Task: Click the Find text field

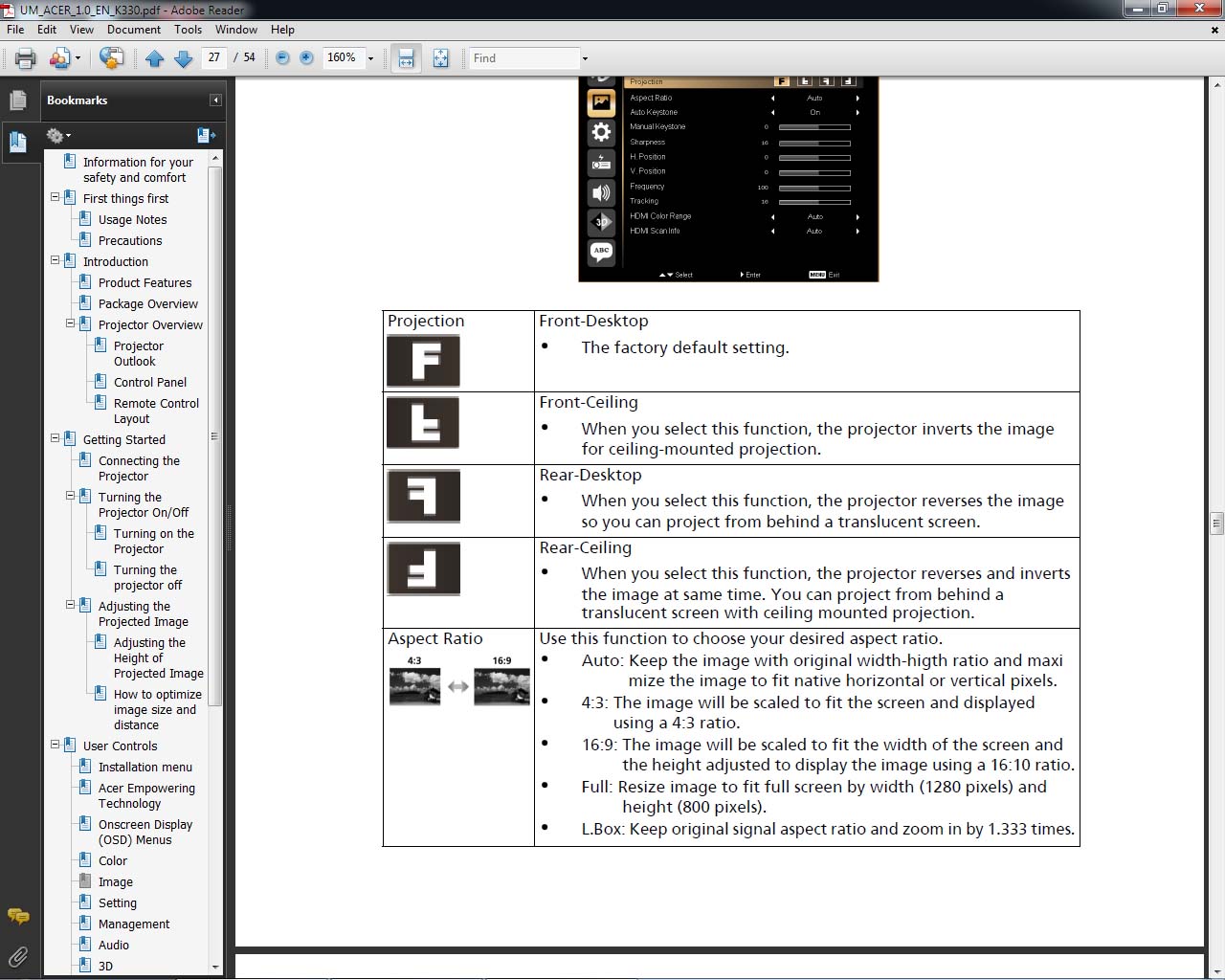Action: pos(524,58)
